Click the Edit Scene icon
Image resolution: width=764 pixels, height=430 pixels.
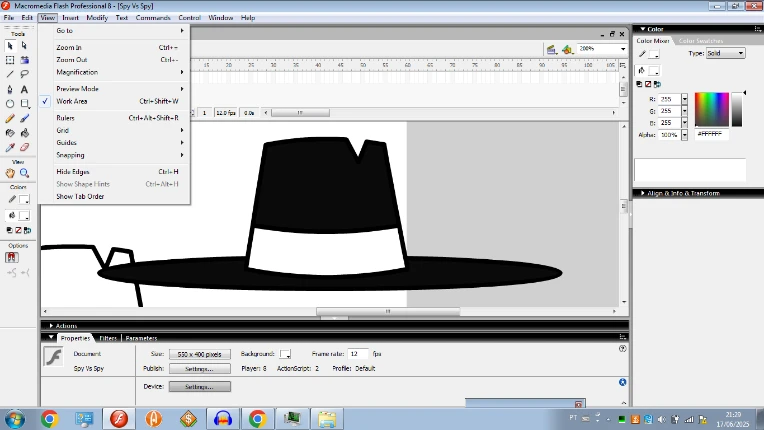tap(551, 49)
